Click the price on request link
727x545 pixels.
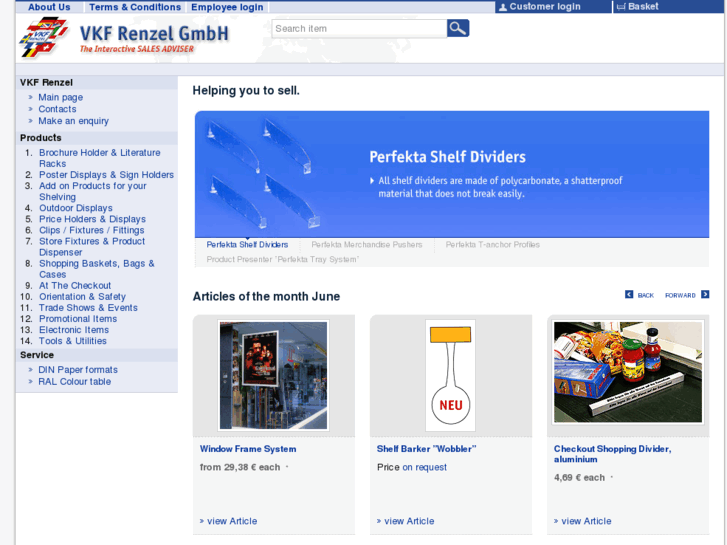(424, 467)
